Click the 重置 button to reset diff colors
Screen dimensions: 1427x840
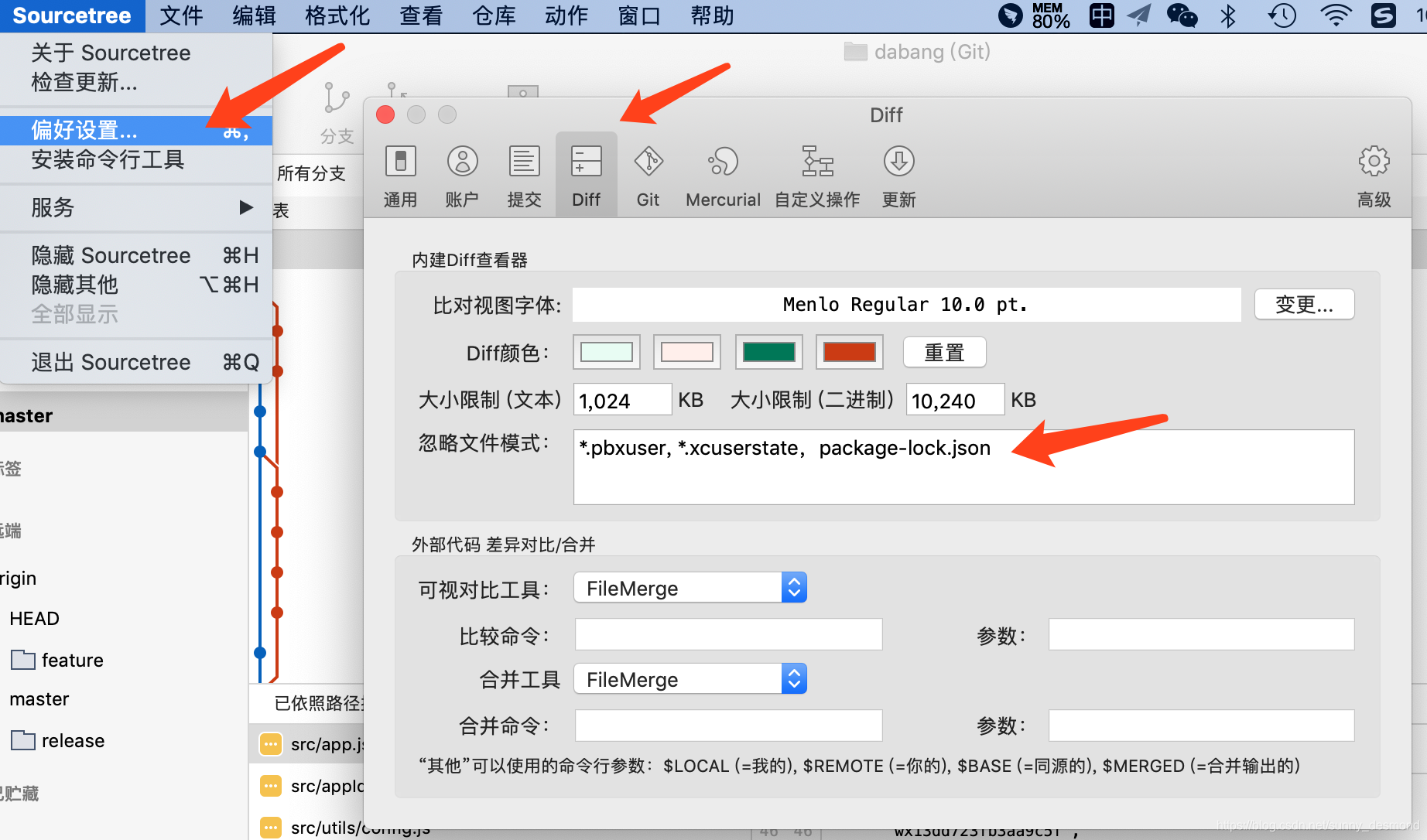click(944, 352)
